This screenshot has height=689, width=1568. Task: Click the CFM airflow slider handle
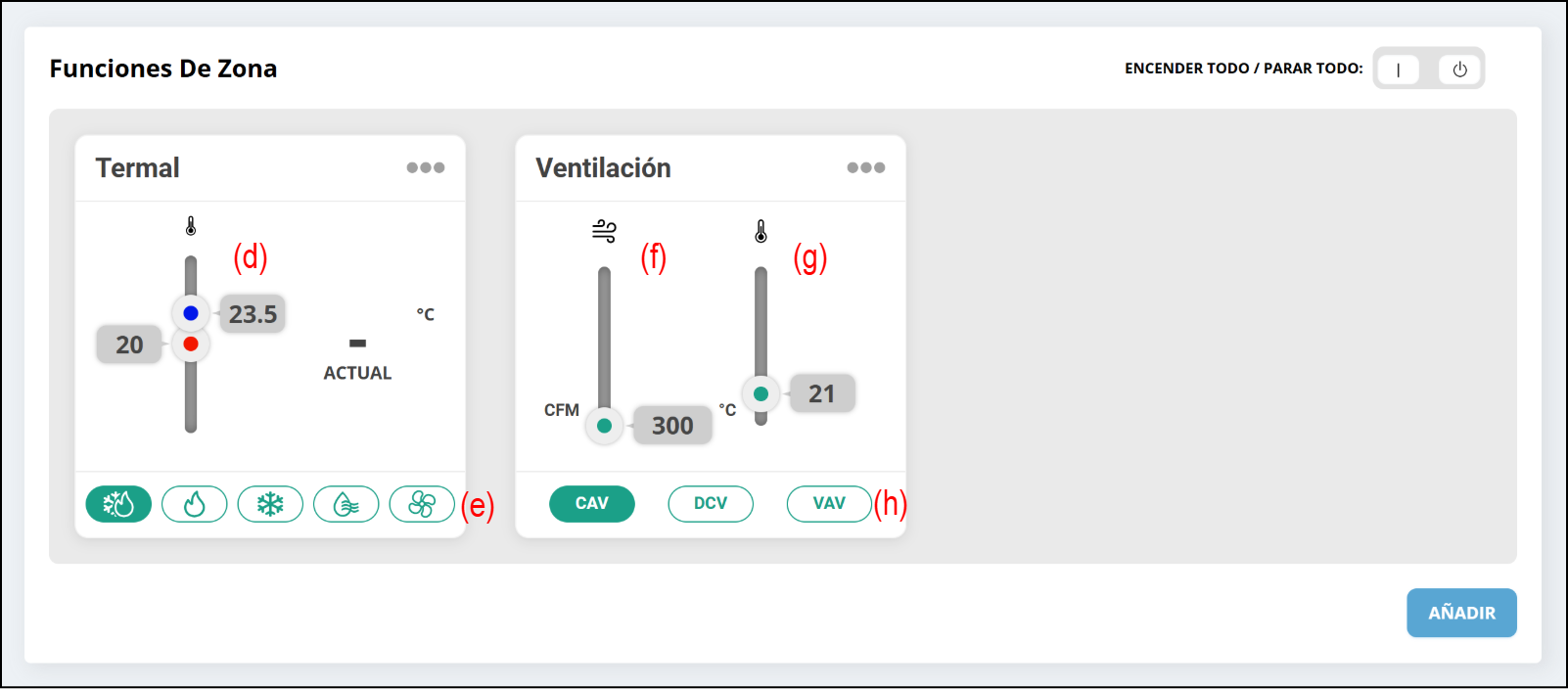[605, 425]
